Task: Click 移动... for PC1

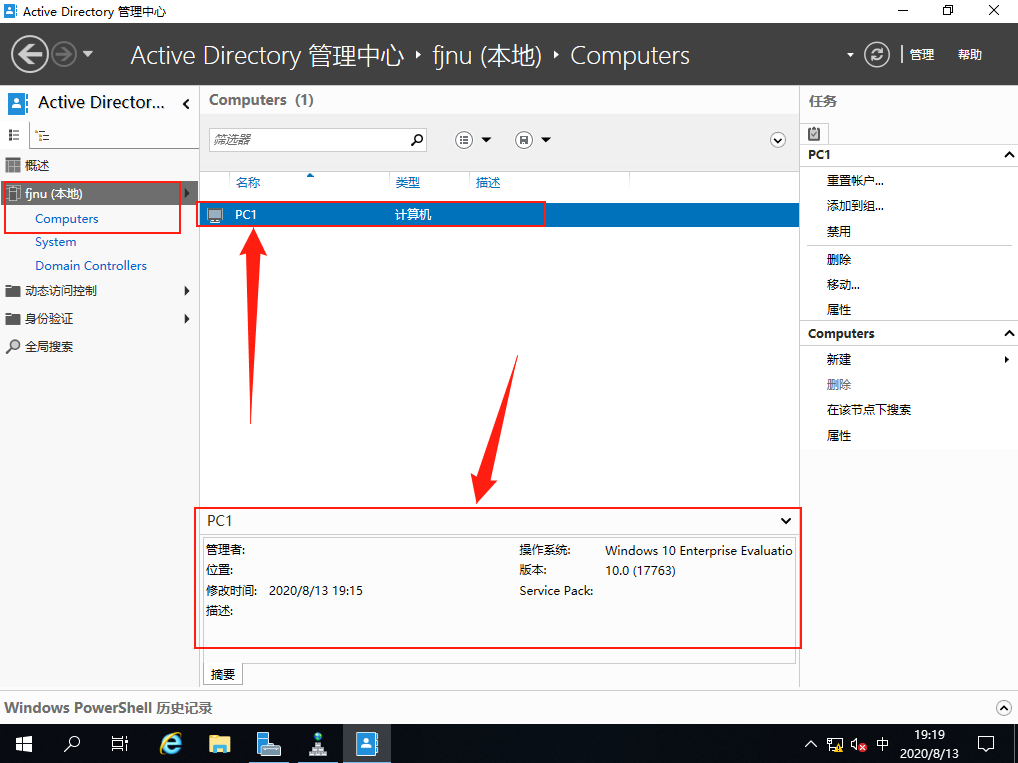Action: [x=843, y=284]
